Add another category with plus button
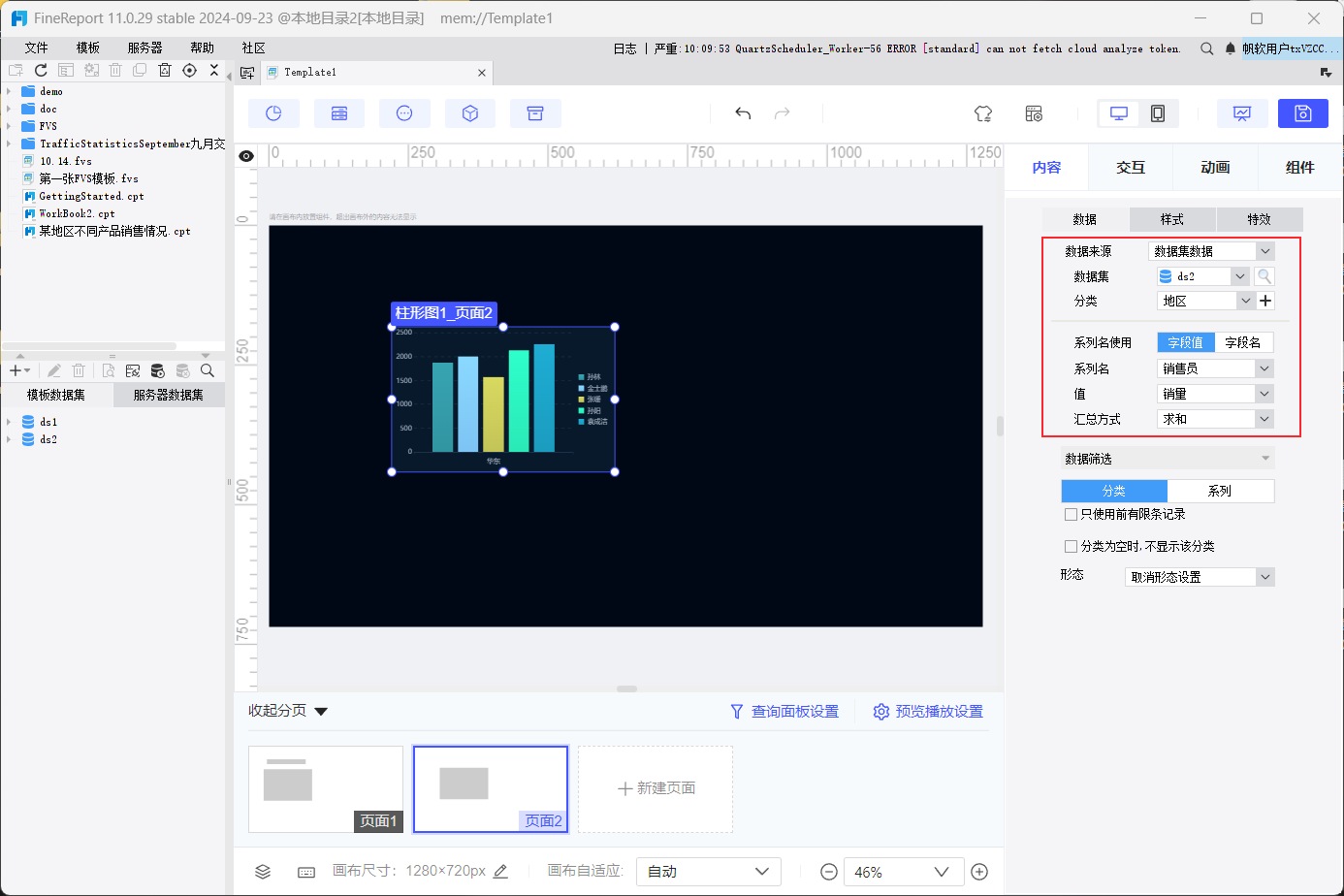Viewport: 1344px width, 896px height. point(1265,301)
